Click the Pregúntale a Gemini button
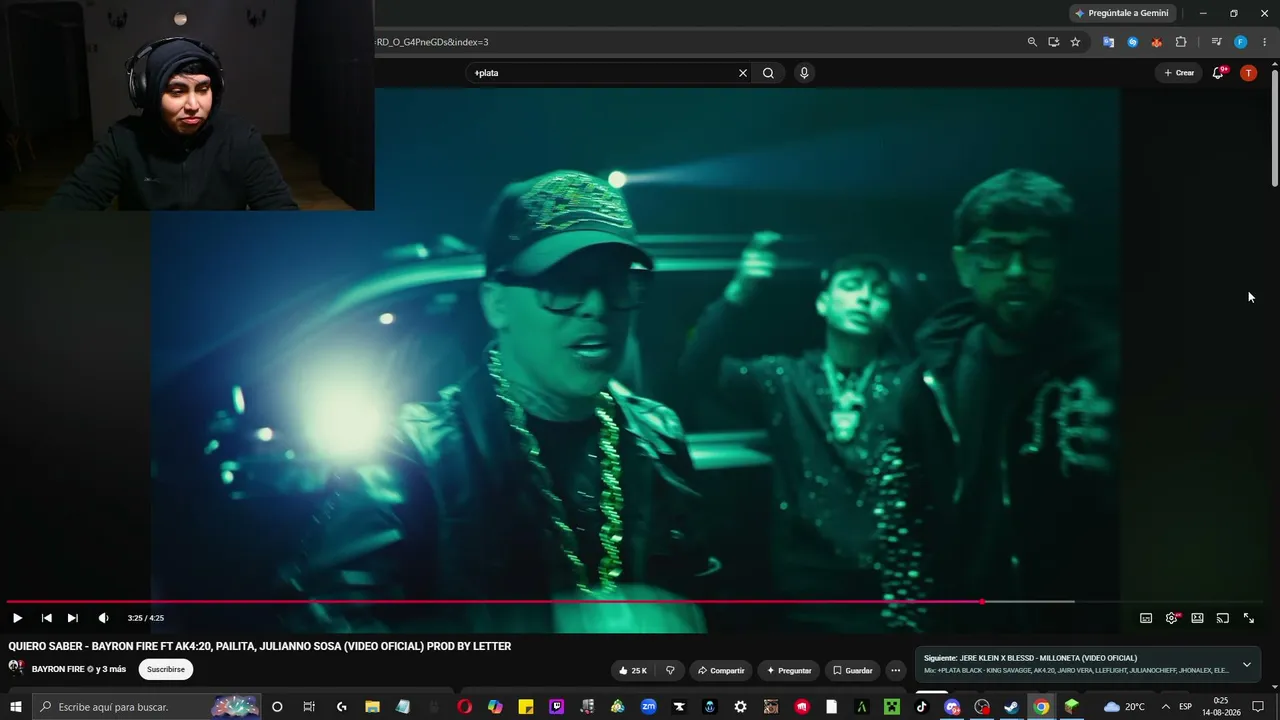 pos(1124,13)
